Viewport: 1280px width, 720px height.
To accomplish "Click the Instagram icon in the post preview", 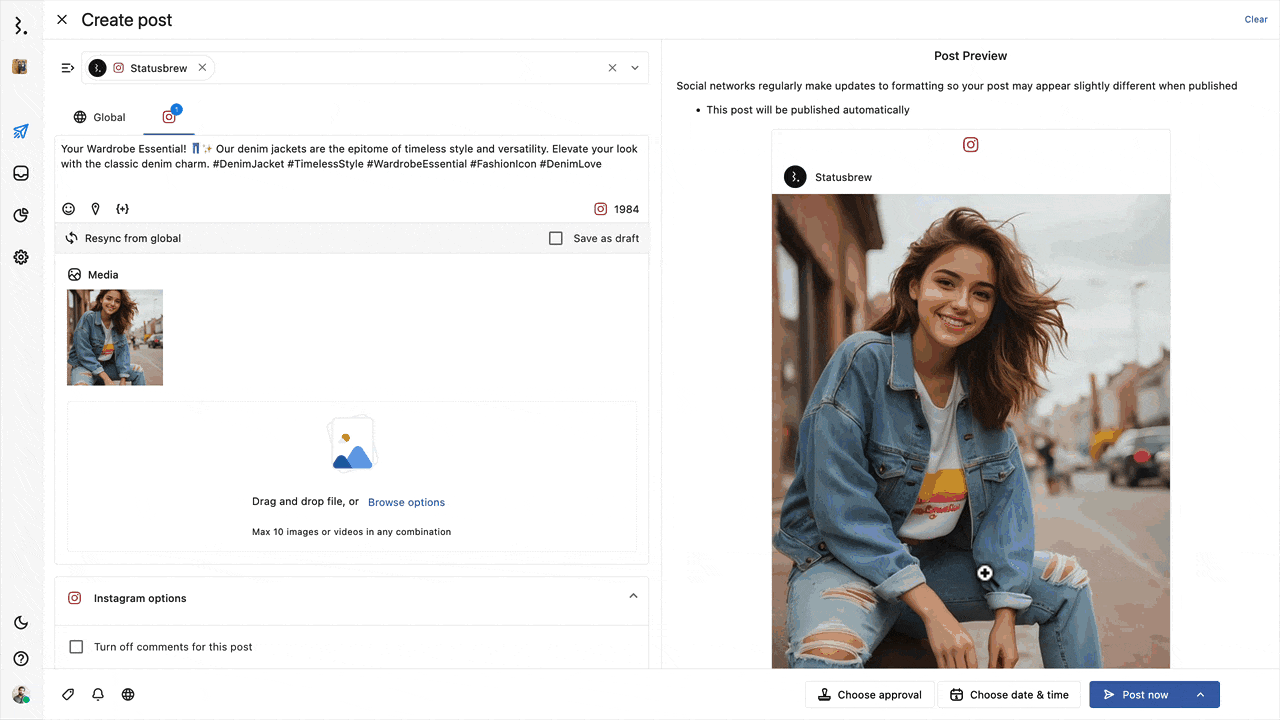I will 970,144.
